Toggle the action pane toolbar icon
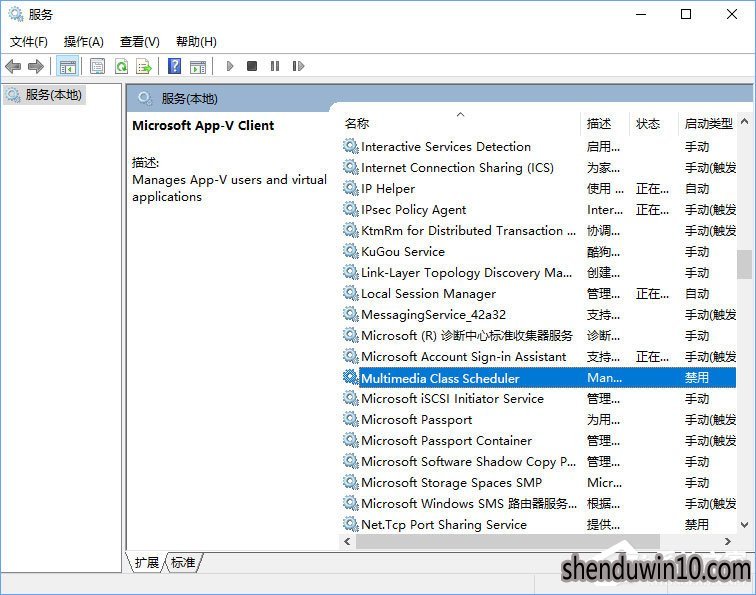 [x=198, y=66]
